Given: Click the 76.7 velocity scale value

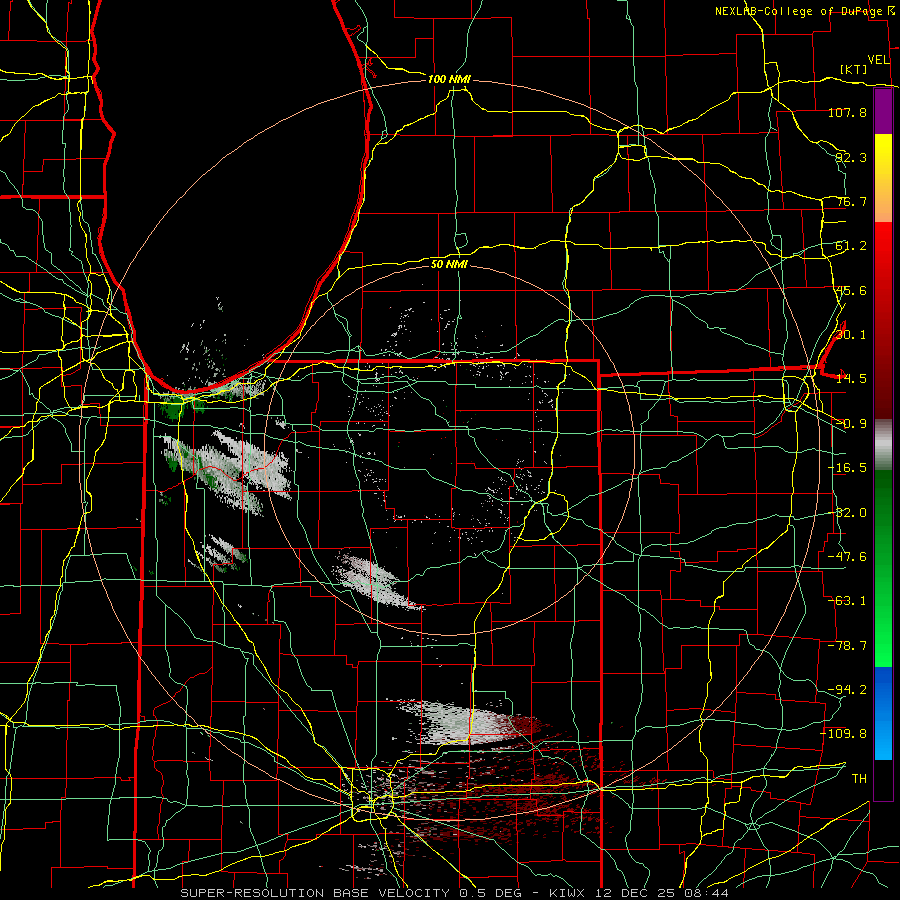Looking at the screenshot, I should pyautogui.click(x=851, y=201).
